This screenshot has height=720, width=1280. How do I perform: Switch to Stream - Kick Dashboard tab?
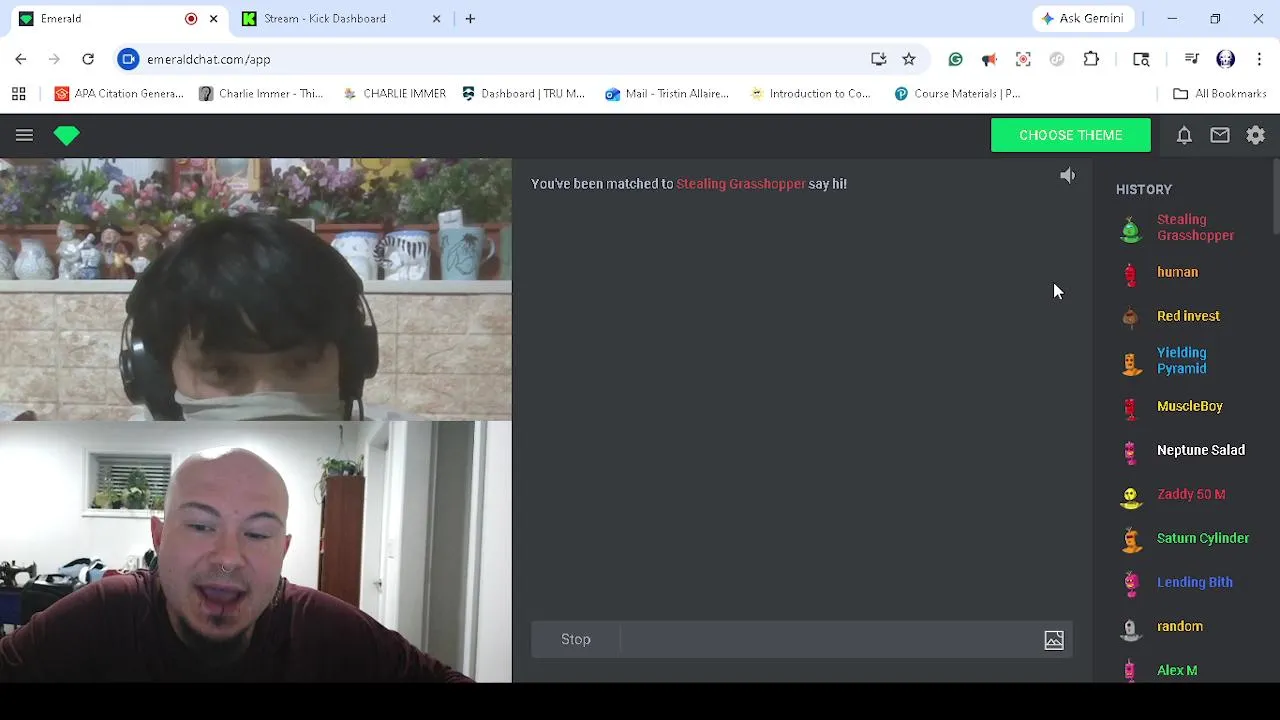(x=325, y=18)
